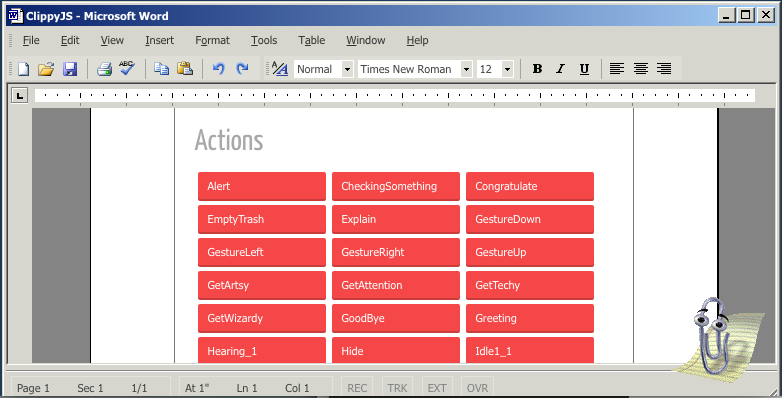Click the Page 1 status bar entry
Image resolution: width=782 pixels, height=398 pixels.
click(33, 388)
